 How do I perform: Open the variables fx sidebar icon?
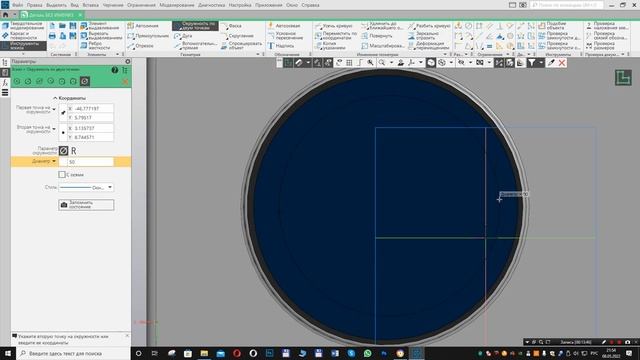(x=5, y=83)
